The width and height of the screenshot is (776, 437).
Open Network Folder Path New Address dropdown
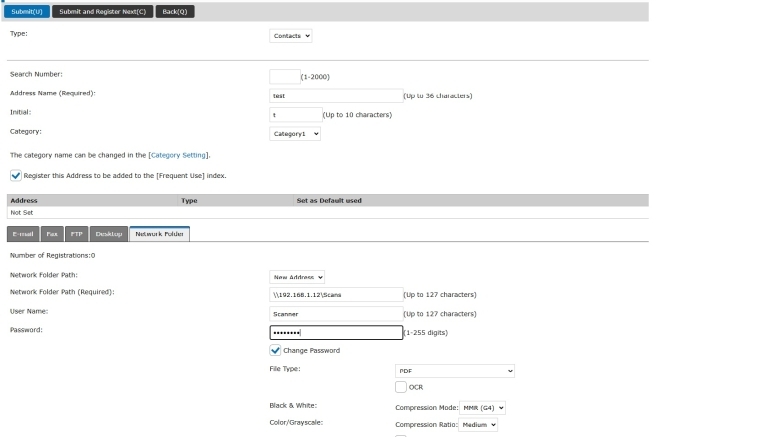point(298,277)
